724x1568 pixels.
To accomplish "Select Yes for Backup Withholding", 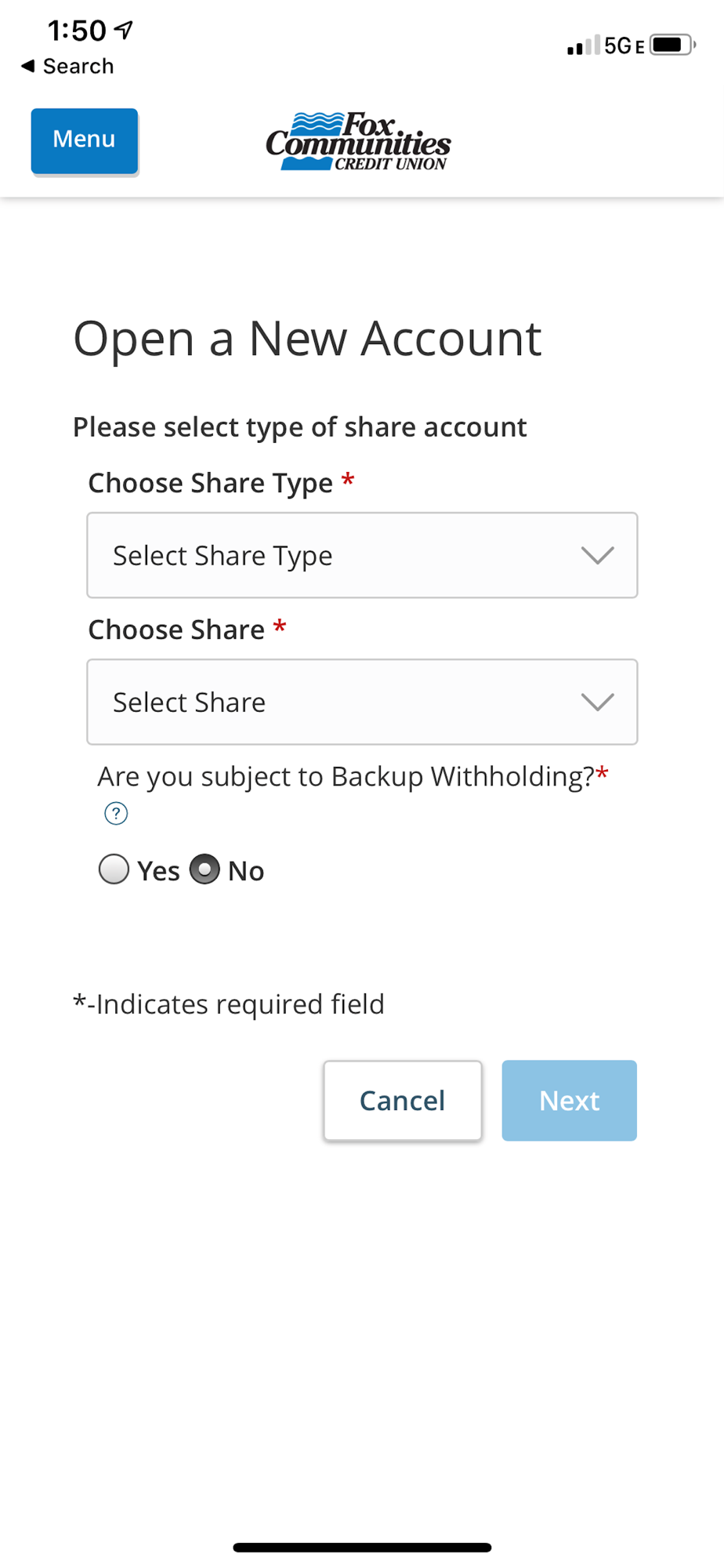I will [114, 869].
